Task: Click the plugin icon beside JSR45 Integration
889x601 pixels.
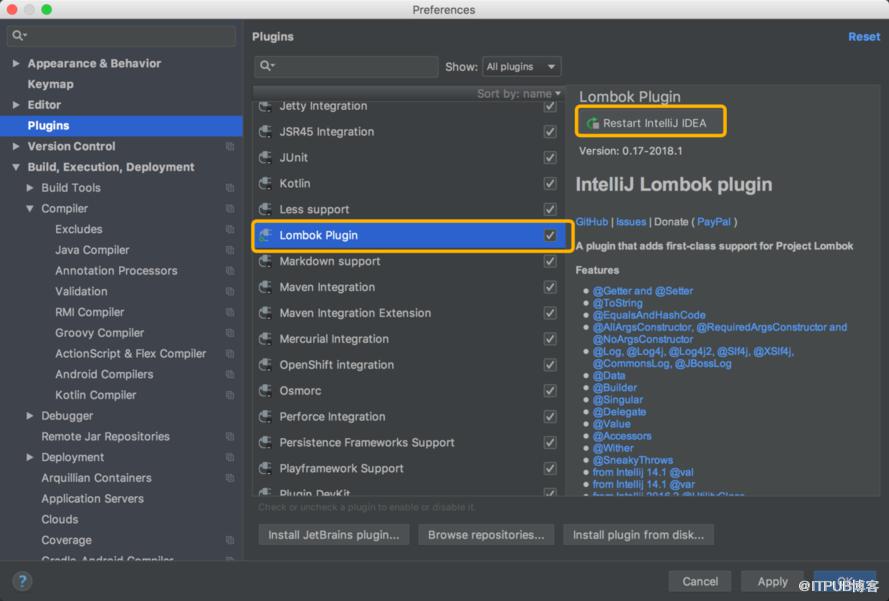Action: (x=265, y=132)
